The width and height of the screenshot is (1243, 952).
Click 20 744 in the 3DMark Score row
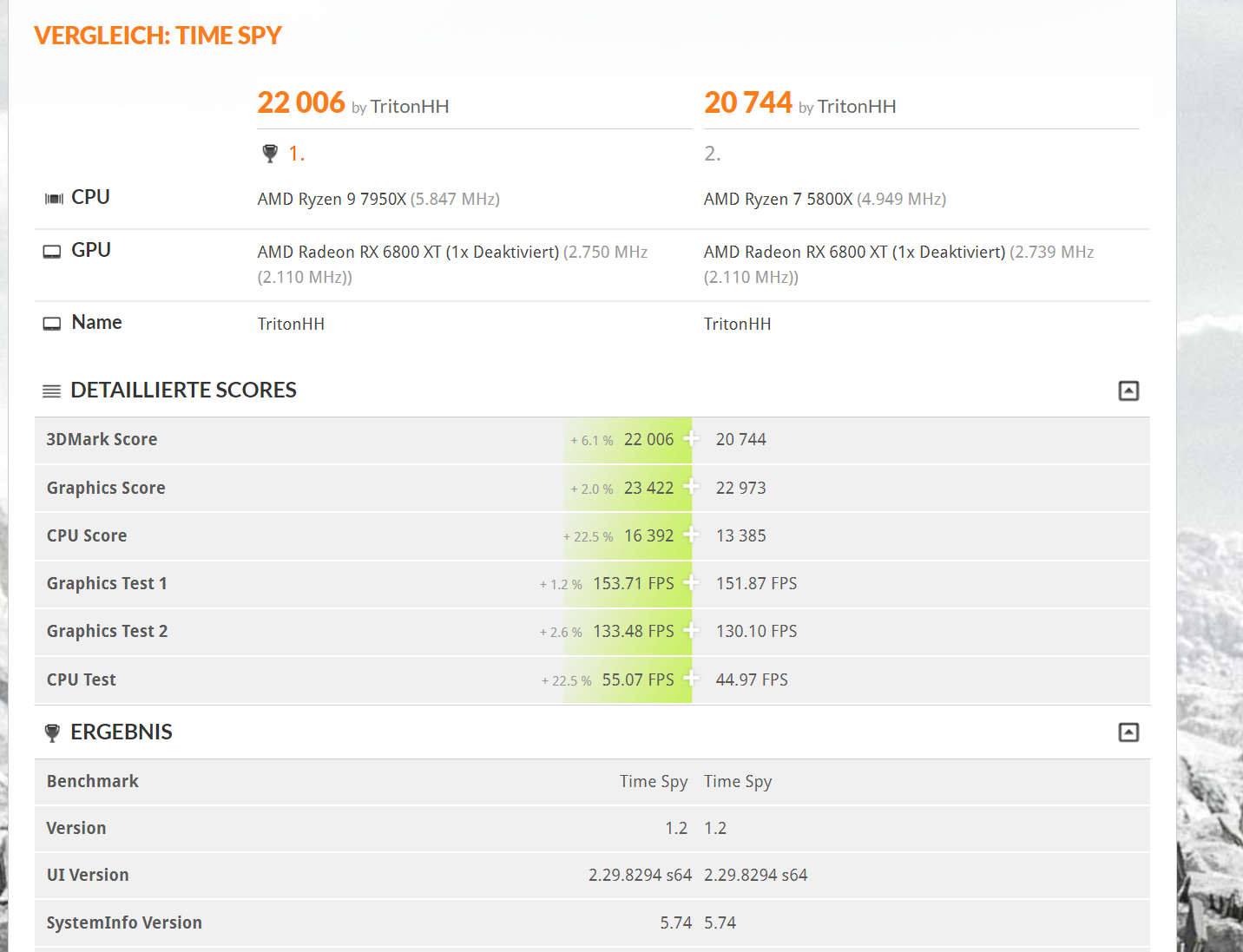pos(741,439)
